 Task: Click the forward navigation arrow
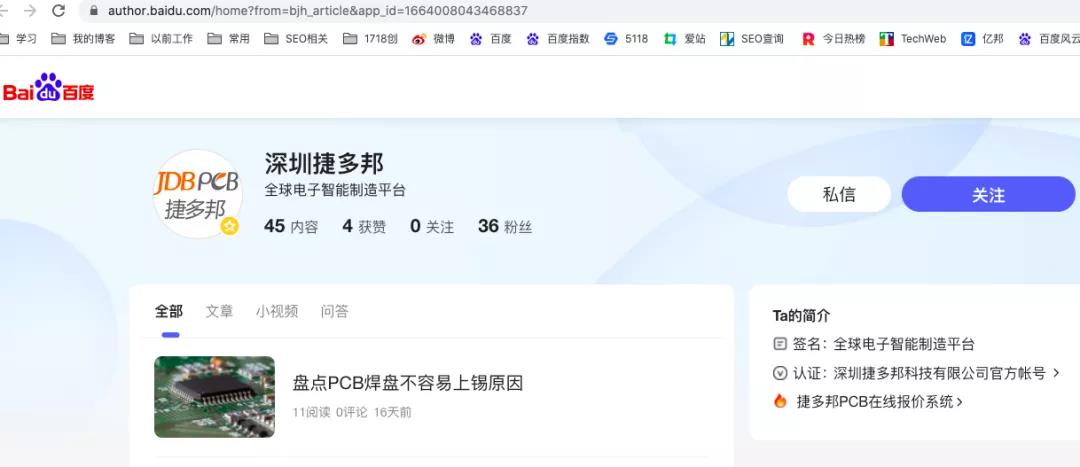[30, 11]
